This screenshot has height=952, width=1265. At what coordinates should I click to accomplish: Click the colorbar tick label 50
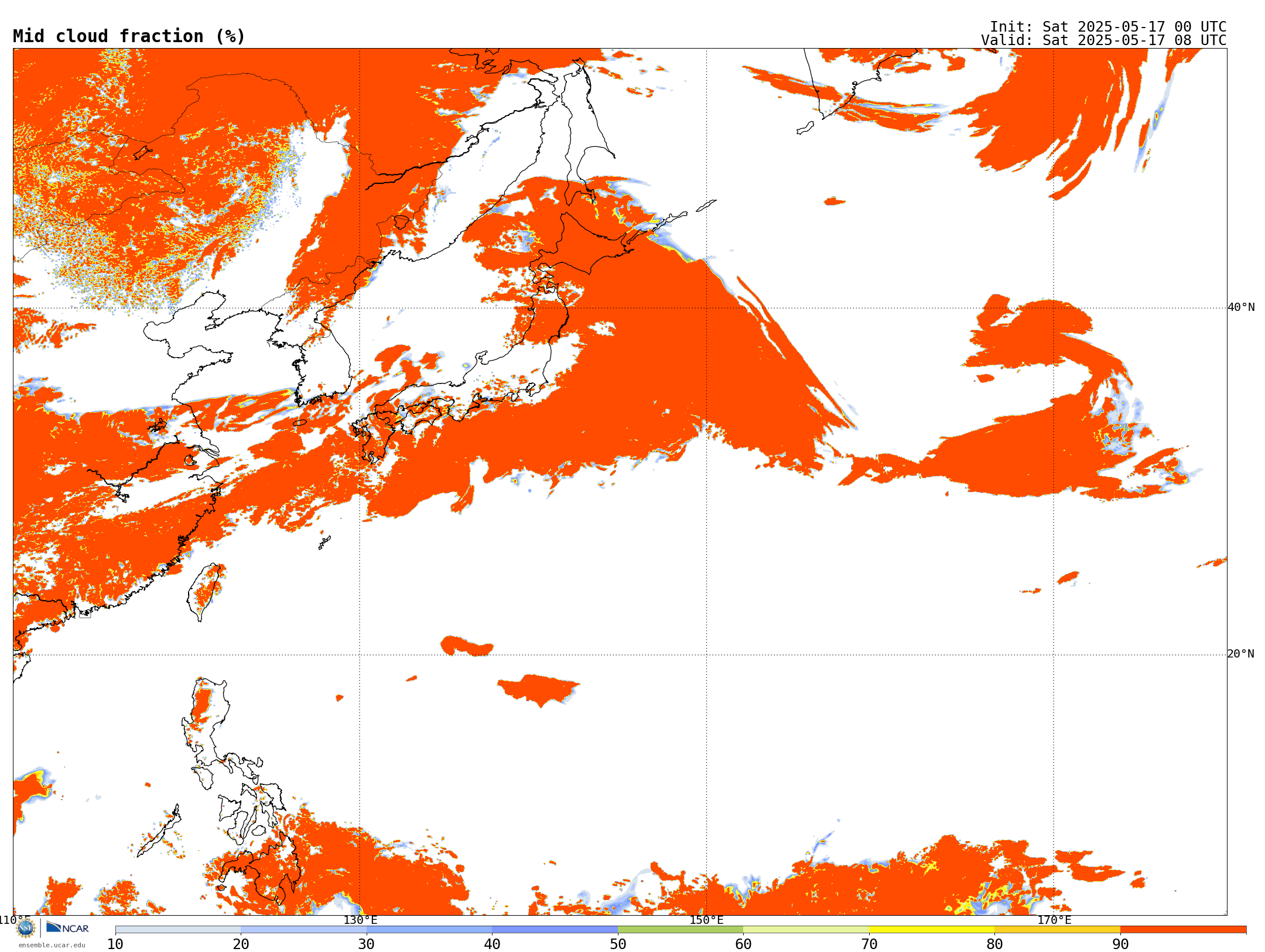(618, 944)
